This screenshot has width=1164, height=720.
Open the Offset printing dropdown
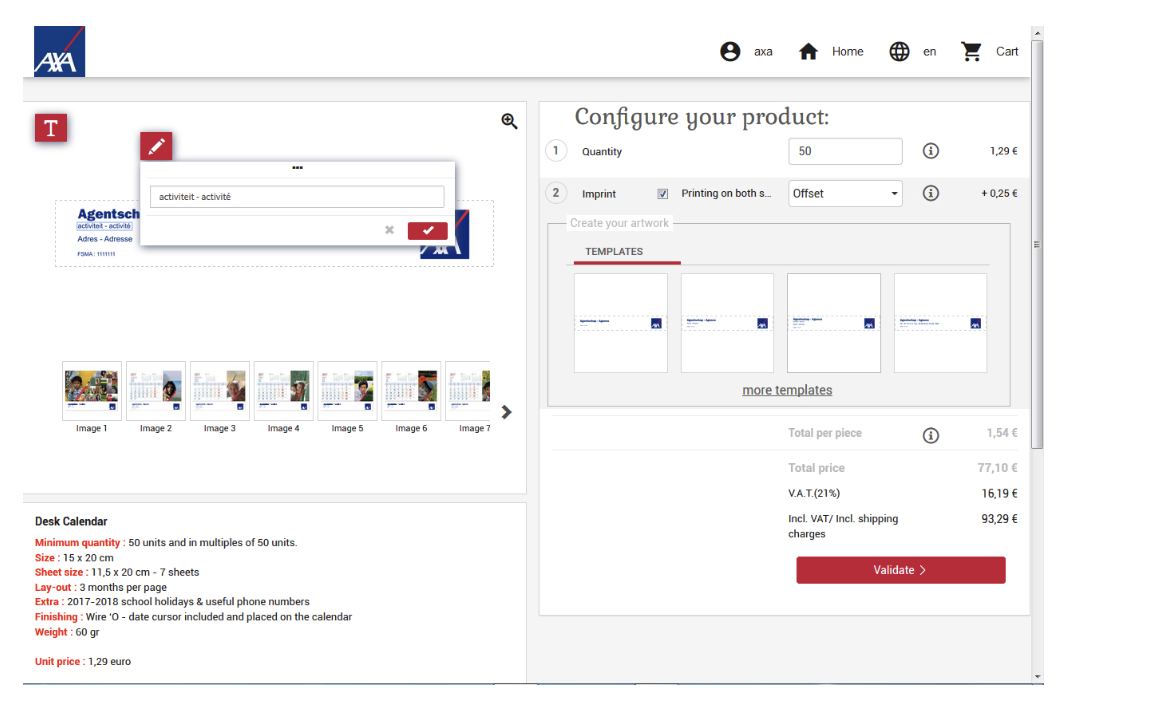coord(845,194)
